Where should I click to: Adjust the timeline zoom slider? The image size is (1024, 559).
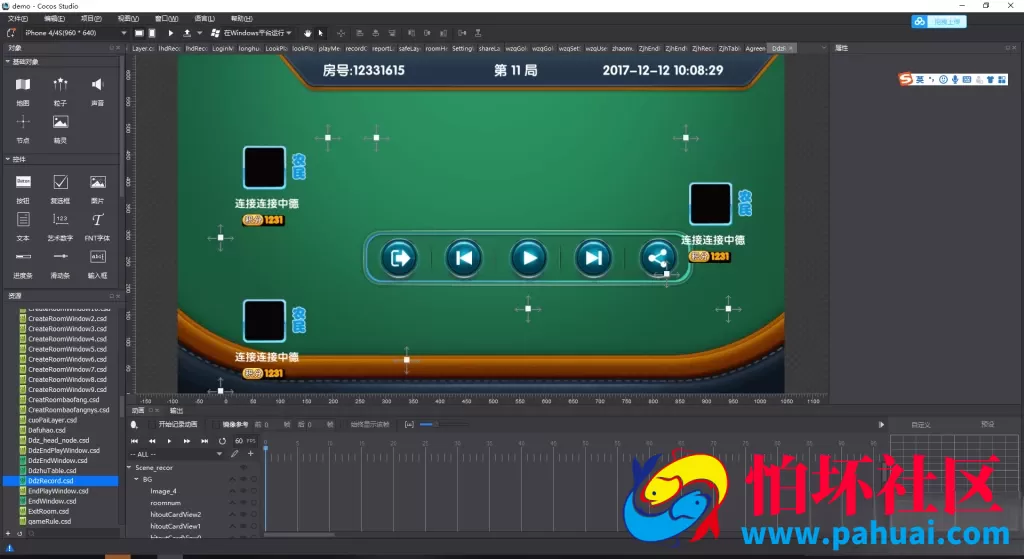tap(444, 424)
